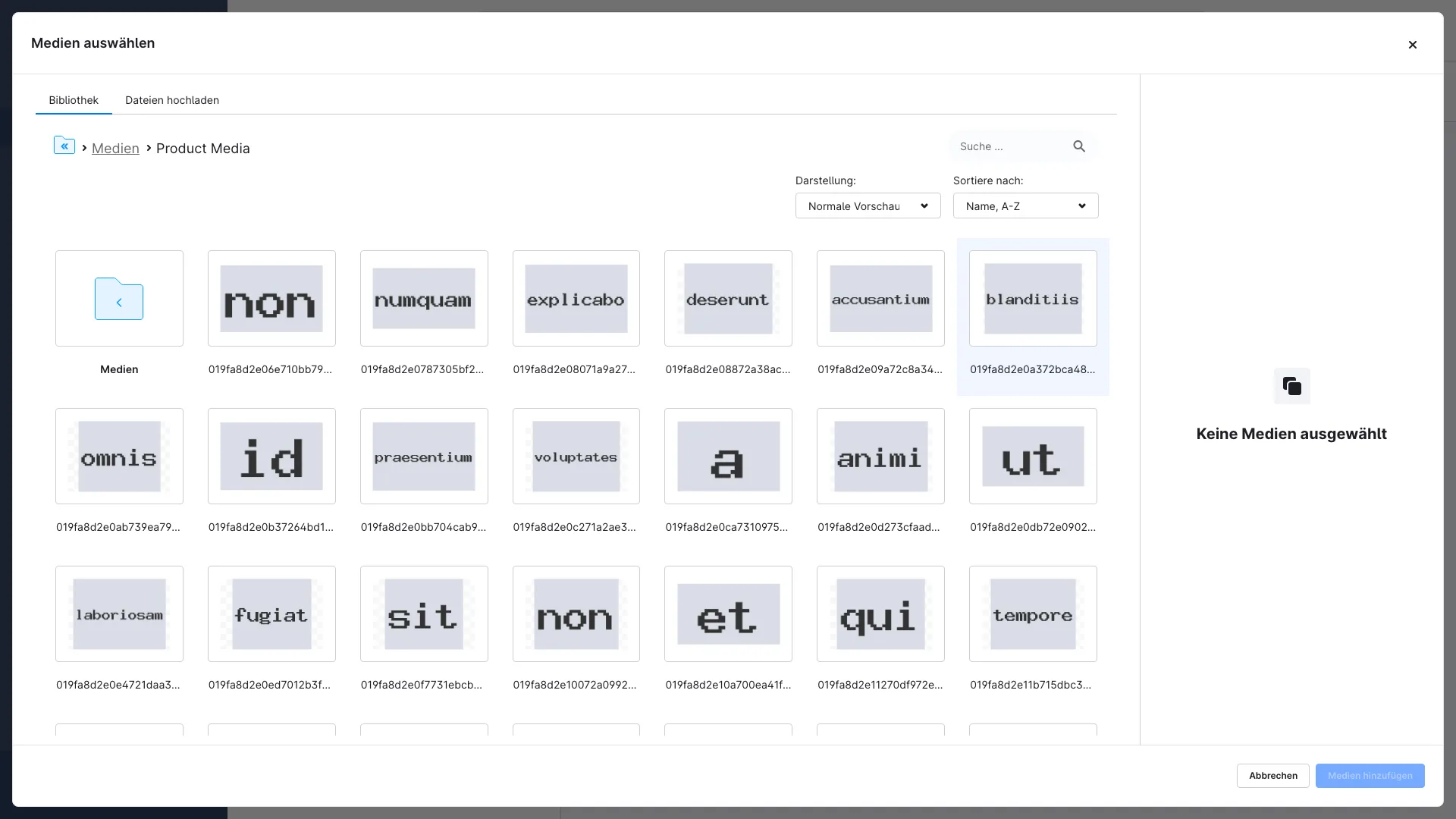
Task: Select the 'voluptates' image thumbnail
Action: click(576, 457)
